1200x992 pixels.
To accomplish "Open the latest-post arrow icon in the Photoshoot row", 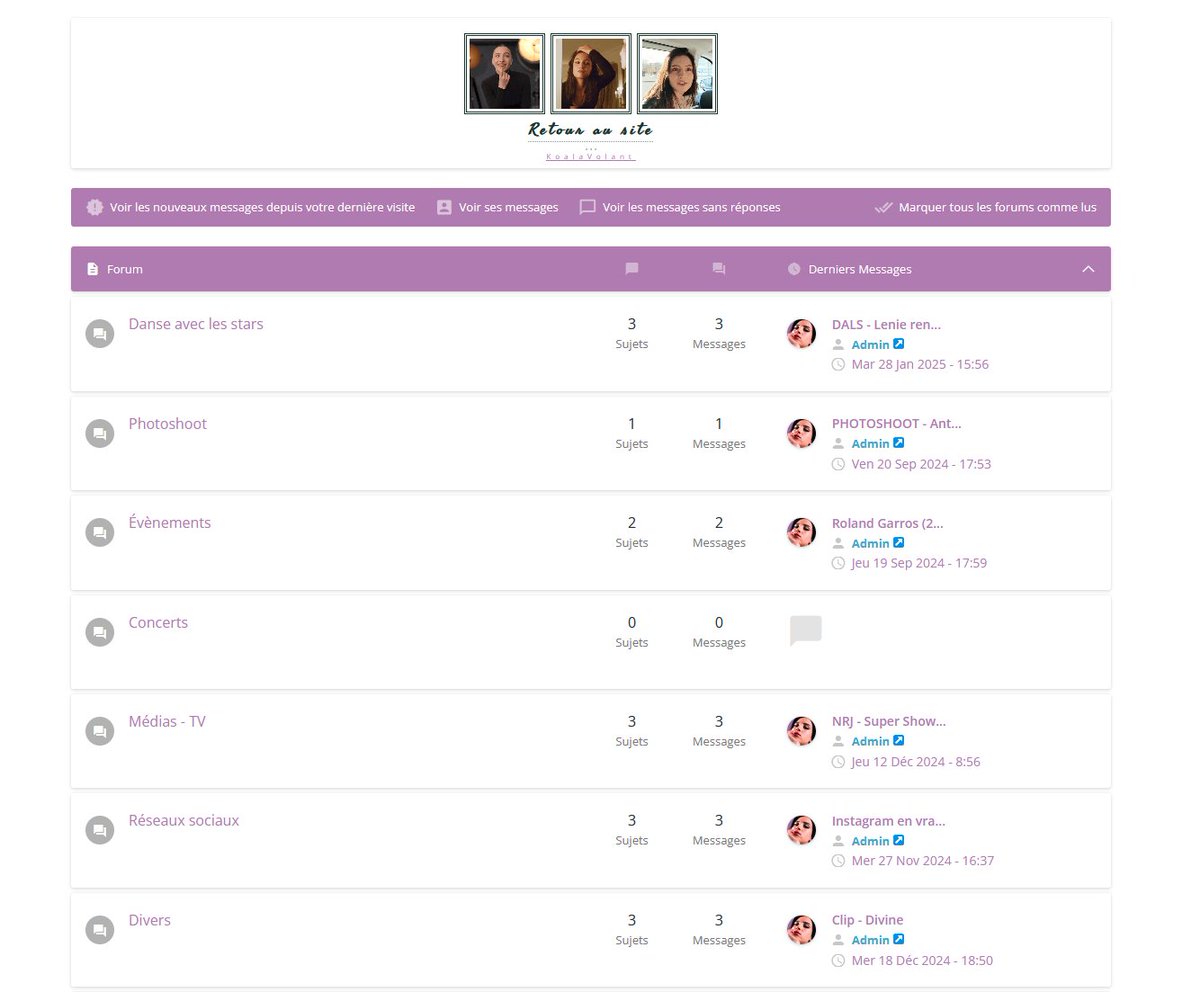I will point(898,443).
